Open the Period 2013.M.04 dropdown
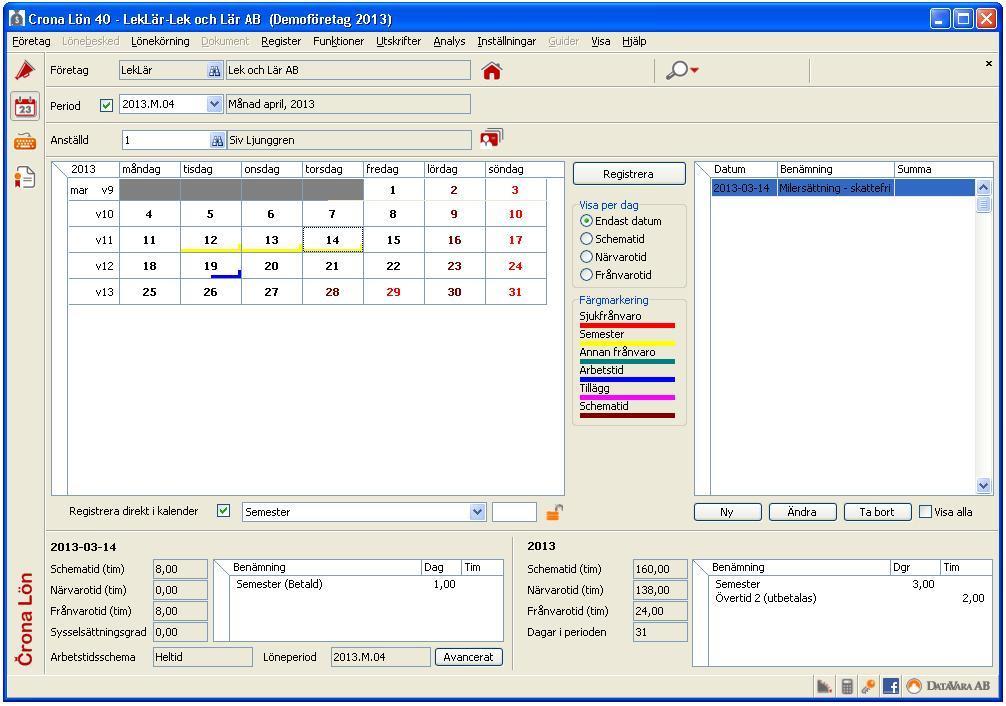The height and width of the screenshot is (706, 1006). [214, 104]
